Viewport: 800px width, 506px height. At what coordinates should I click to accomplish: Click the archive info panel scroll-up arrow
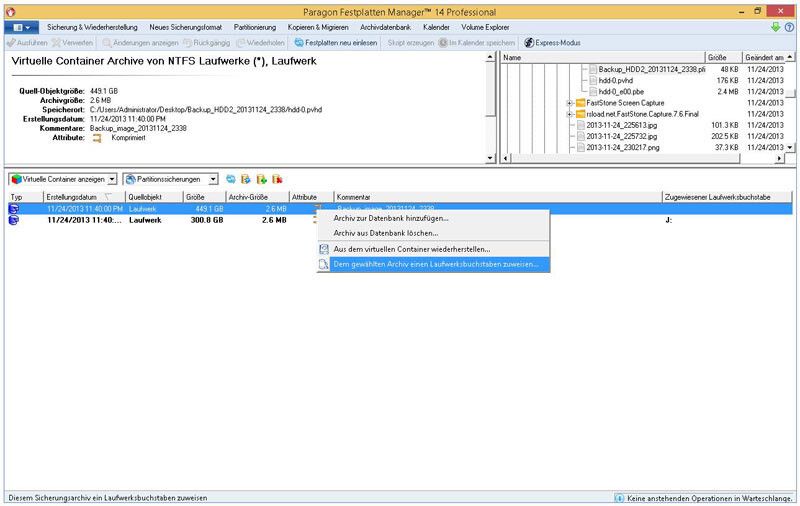(x=490, y=57)
